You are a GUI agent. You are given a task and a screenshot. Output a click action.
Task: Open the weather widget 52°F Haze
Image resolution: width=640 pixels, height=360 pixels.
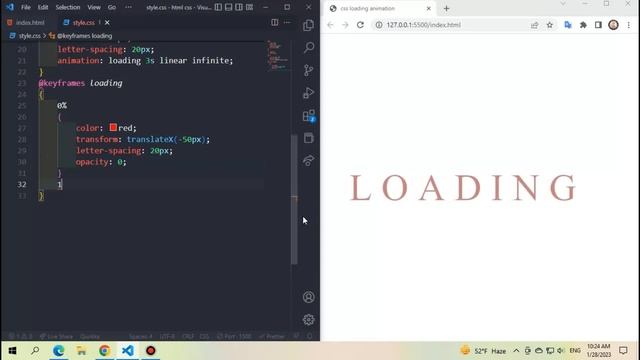click(x=483, y=351)
